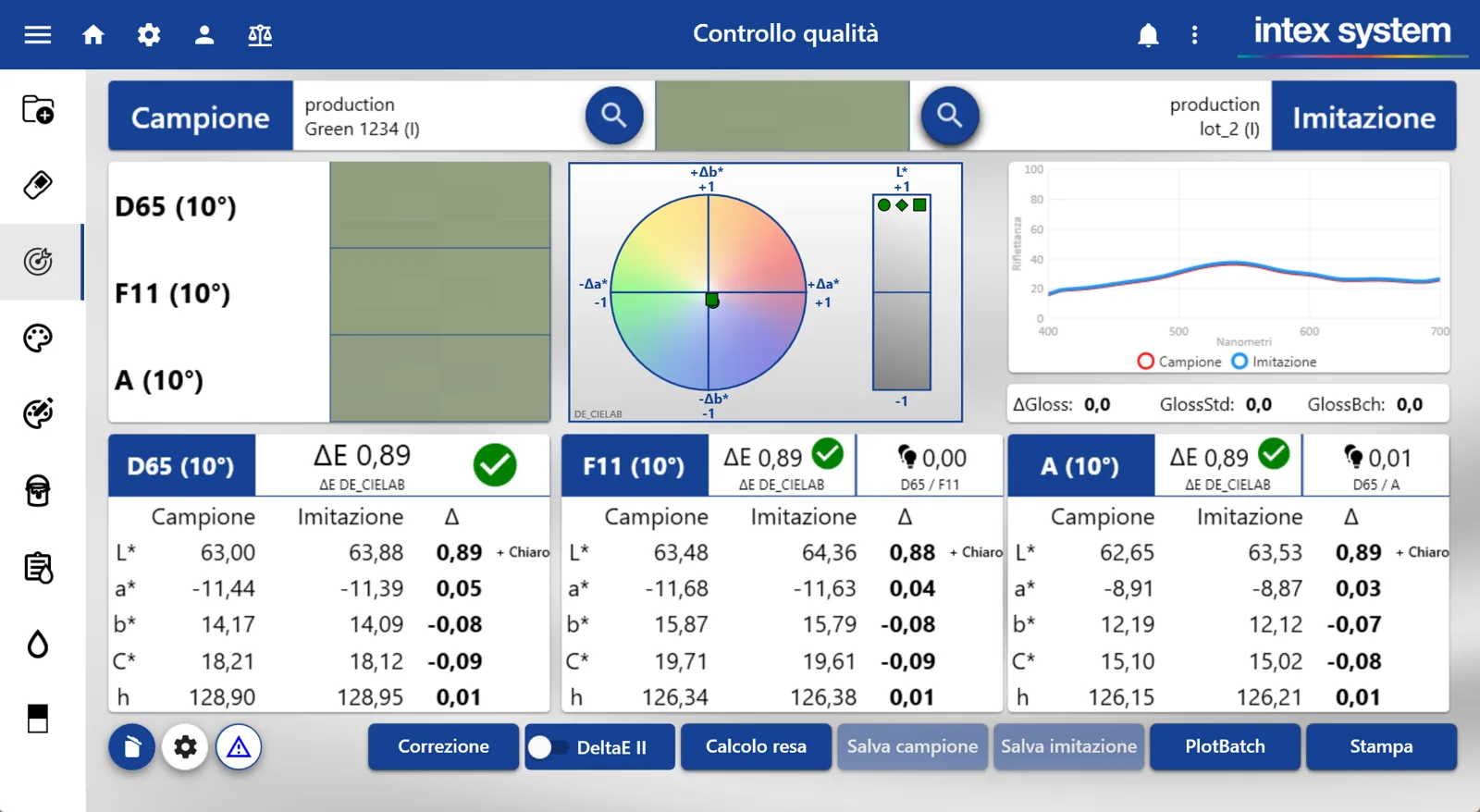The height and width of the screenshot is (812, 1480).
Task: Click Salva campione button
Action: (x=912, y=746)
